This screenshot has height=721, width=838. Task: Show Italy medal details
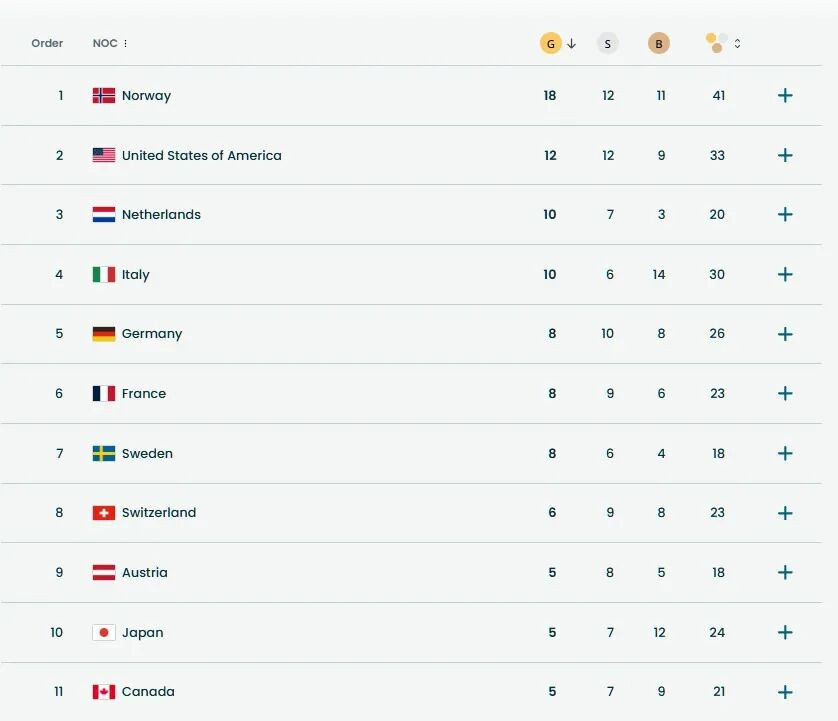coord(785,274)
